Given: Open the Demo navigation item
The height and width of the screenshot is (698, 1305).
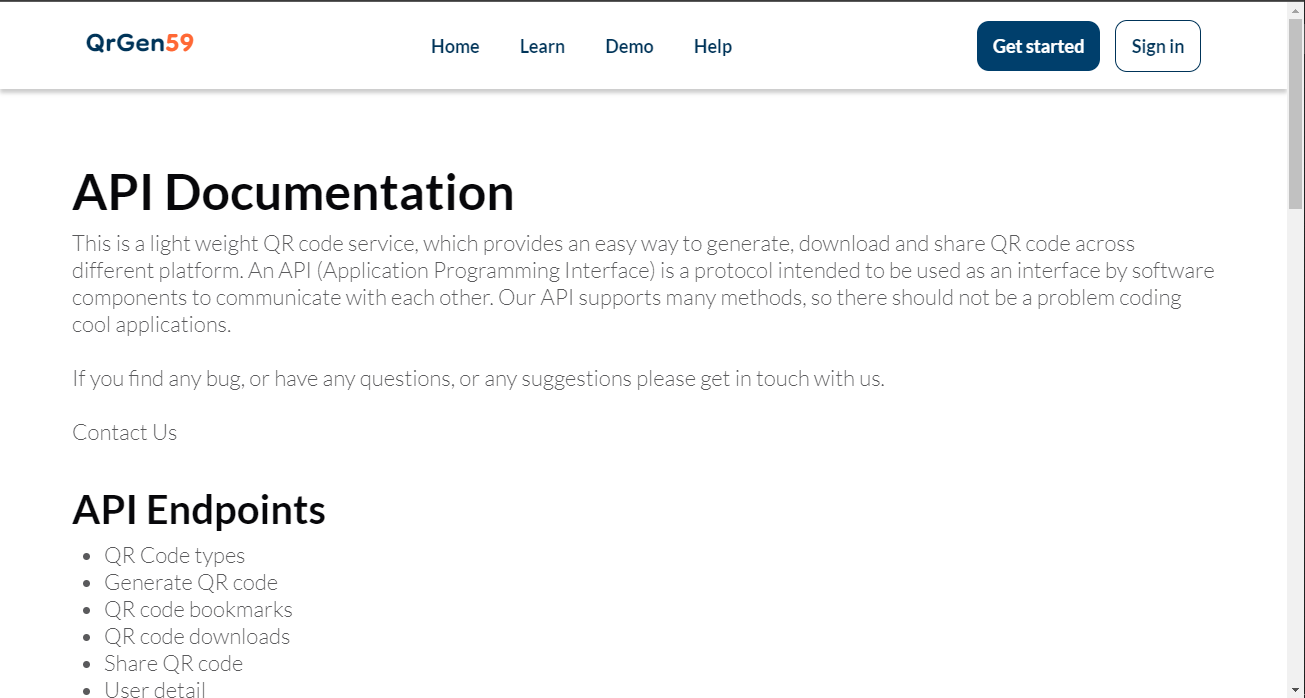Looking at the screenshot, I should point(629,46).
